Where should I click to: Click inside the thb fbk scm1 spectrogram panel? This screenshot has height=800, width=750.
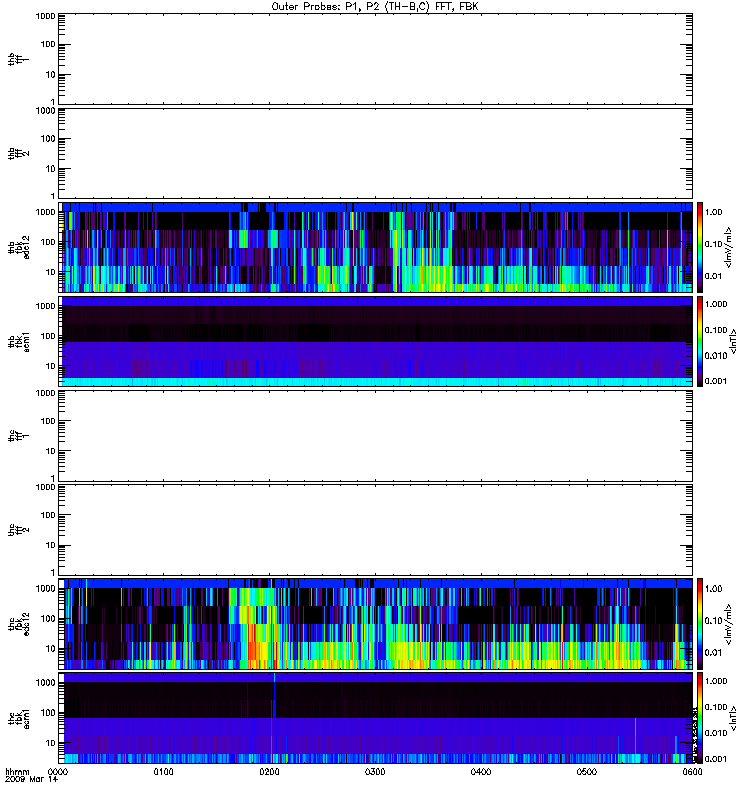pos(376,341)
